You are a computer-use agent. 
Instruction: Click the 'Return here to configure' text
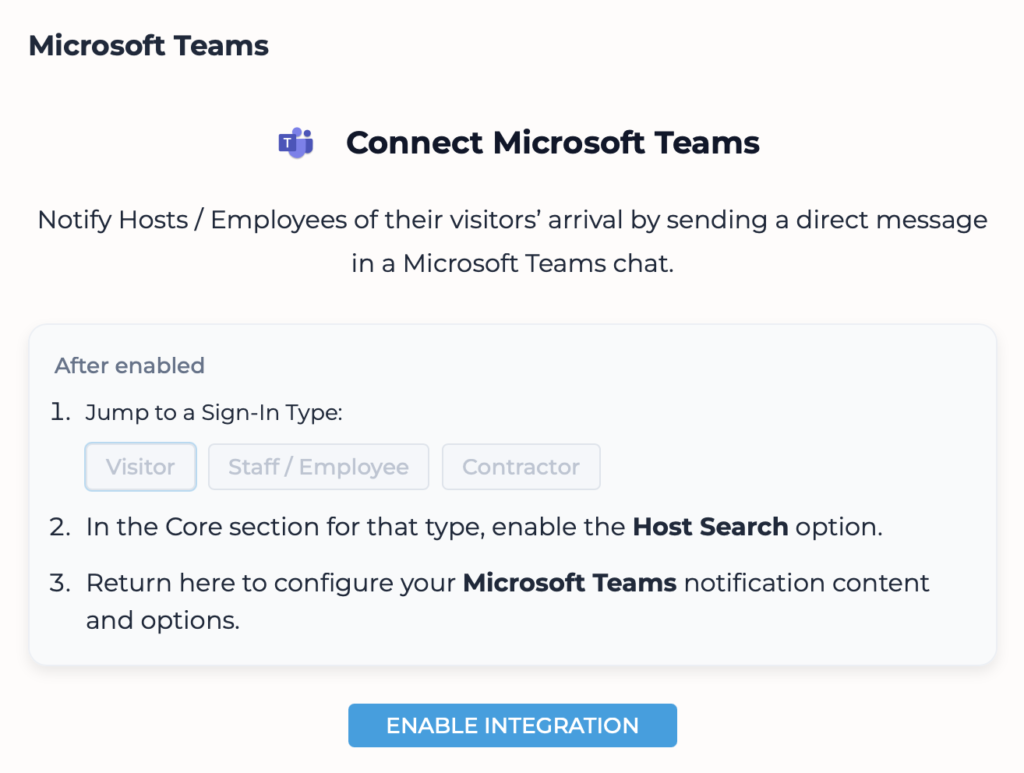pos(270,583)
